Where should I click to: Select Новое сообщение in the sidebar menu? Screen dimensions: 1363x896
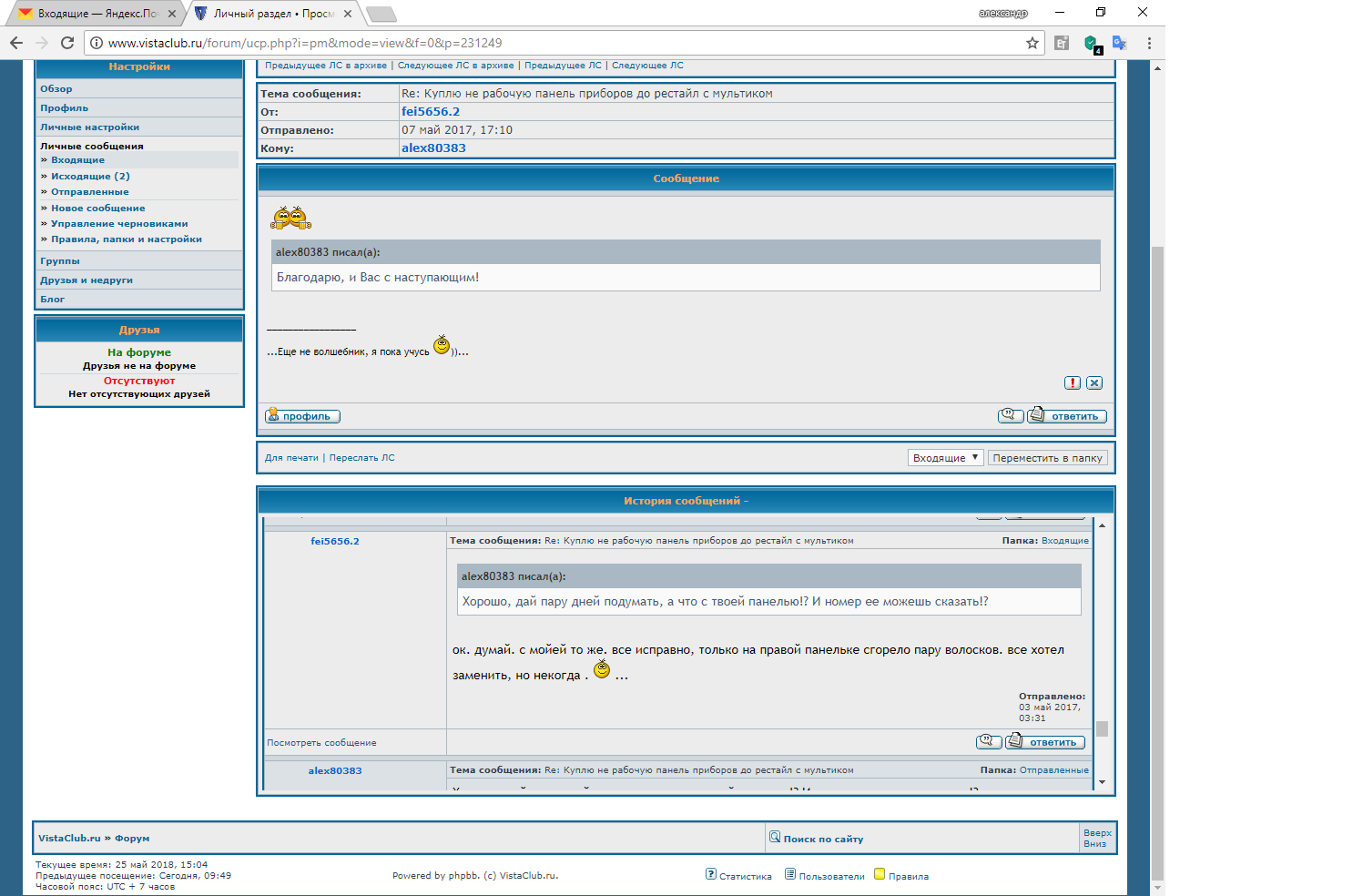[97, 209]
